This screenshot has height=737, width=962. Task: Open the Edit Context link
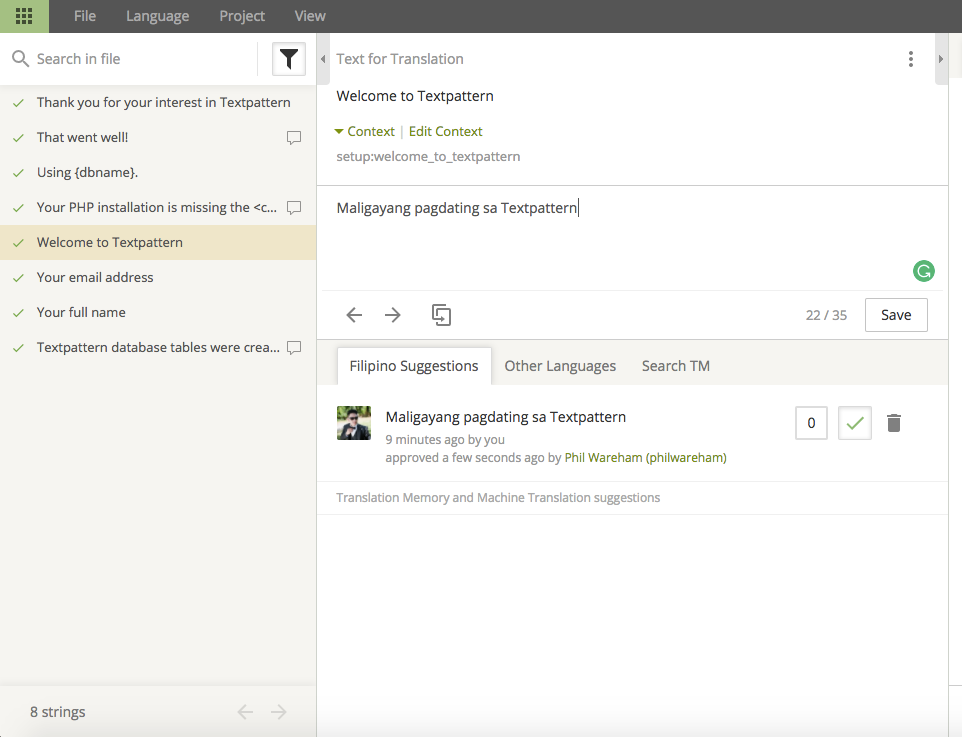(x=445, y=131)
